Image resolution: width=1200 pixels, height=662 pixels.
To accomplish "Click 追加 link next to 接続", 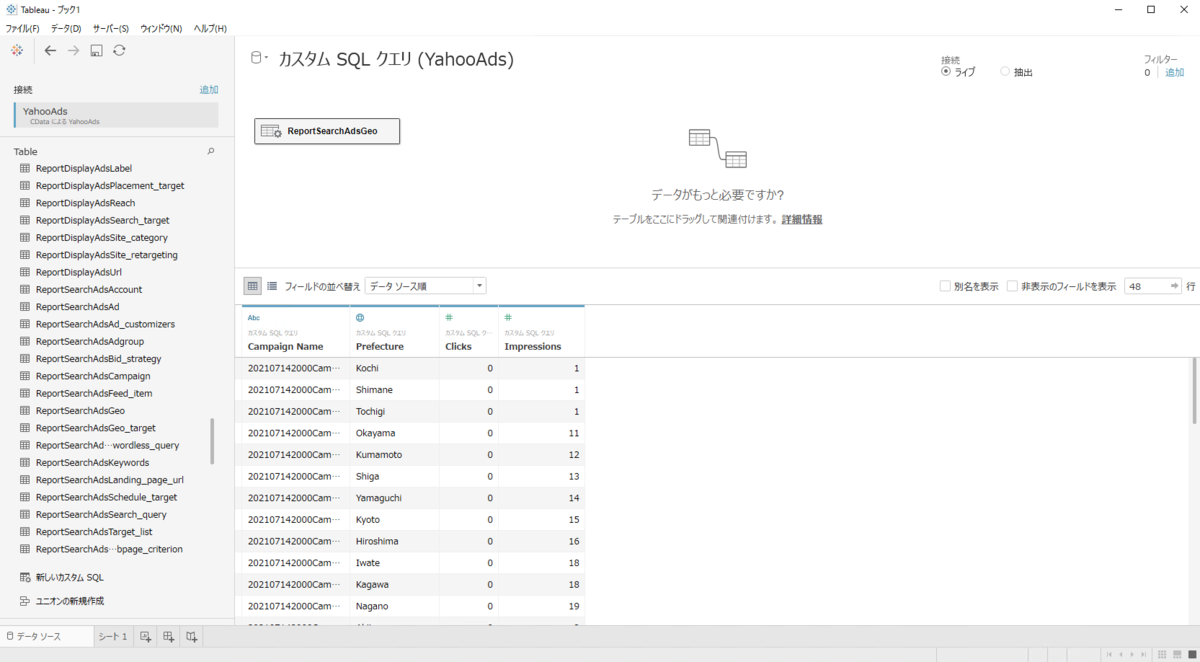I will pos(209,90).
